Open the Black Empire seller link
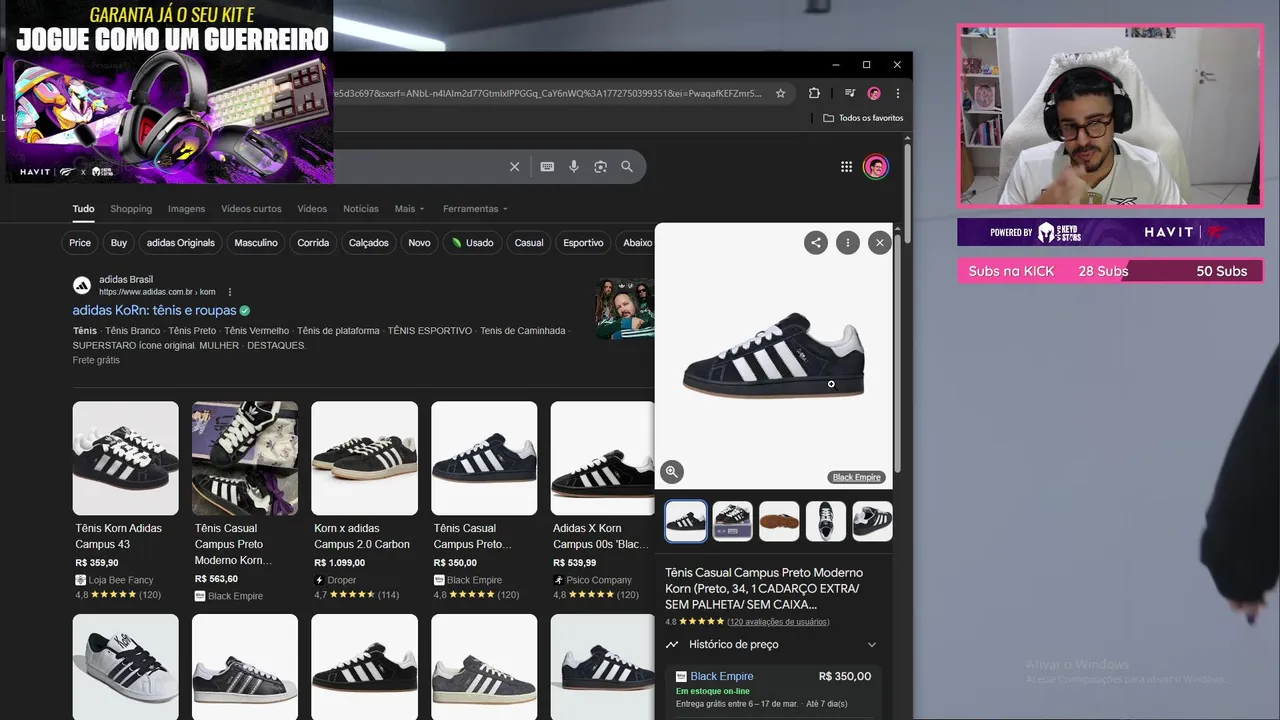Image resolution: width=1280 pixels, height=720 pixels. click(722, 676)
